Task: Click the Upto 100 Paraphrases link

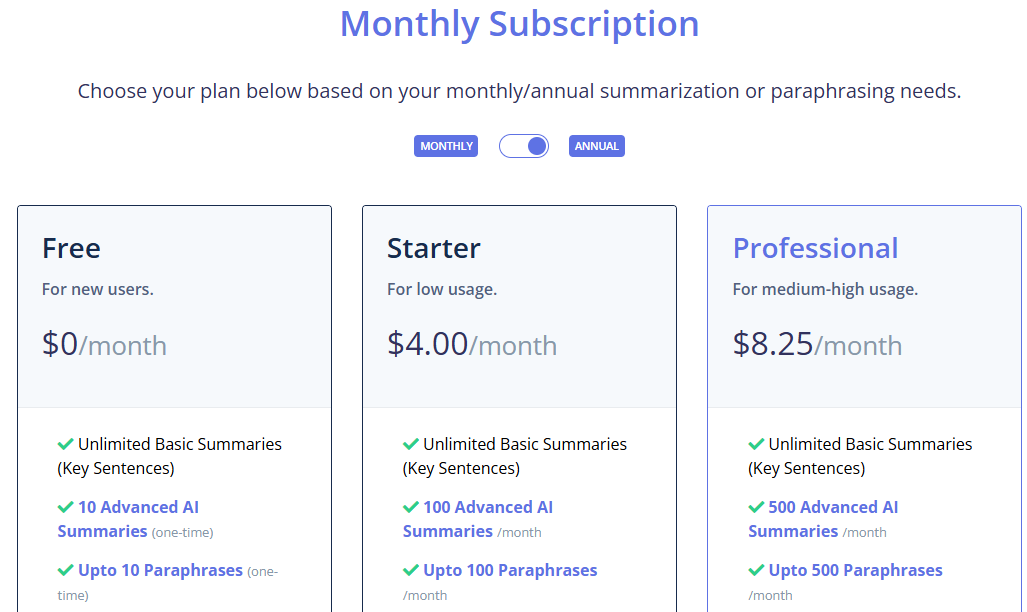Action: point(510,570)
